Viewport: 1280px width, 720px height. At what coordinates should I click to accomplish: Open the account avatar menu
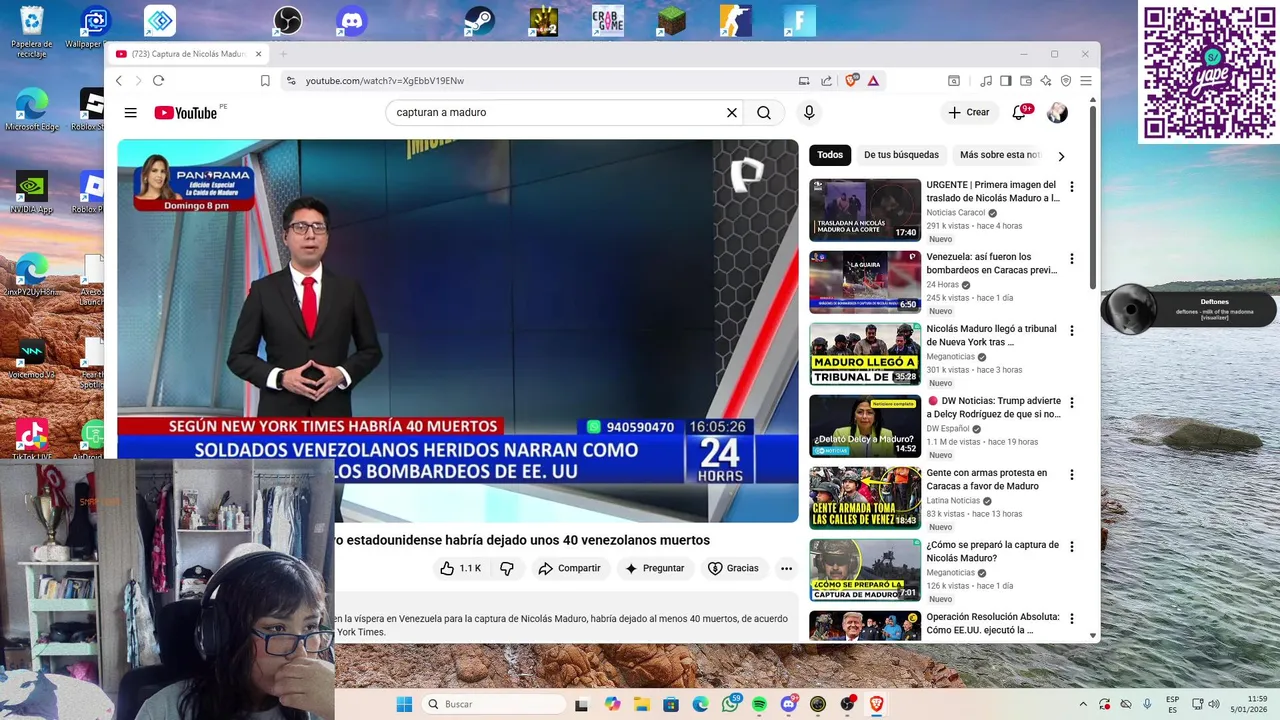point(1057,113)
